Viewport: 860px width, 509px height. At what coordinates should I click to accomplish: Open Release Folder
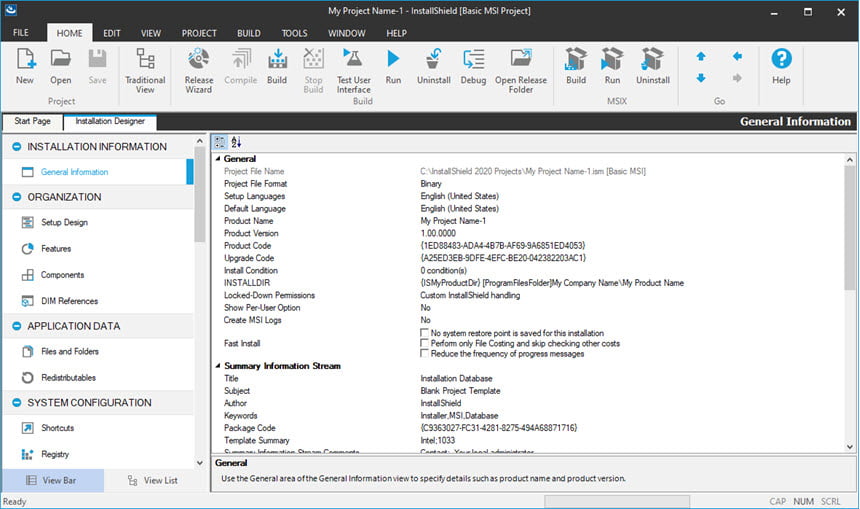[520, 70]
